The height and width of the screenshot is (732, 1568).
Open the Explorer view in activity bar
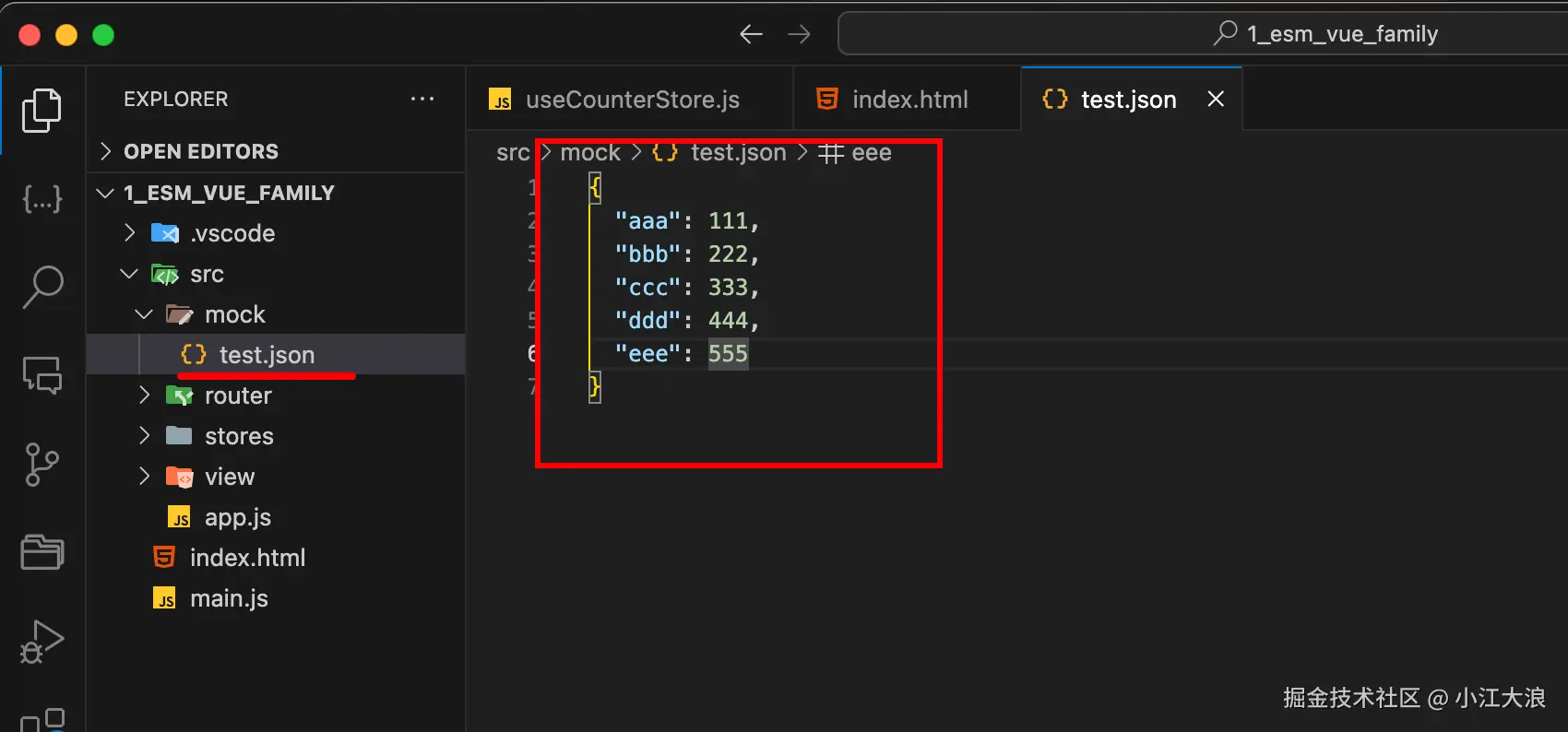42,111
